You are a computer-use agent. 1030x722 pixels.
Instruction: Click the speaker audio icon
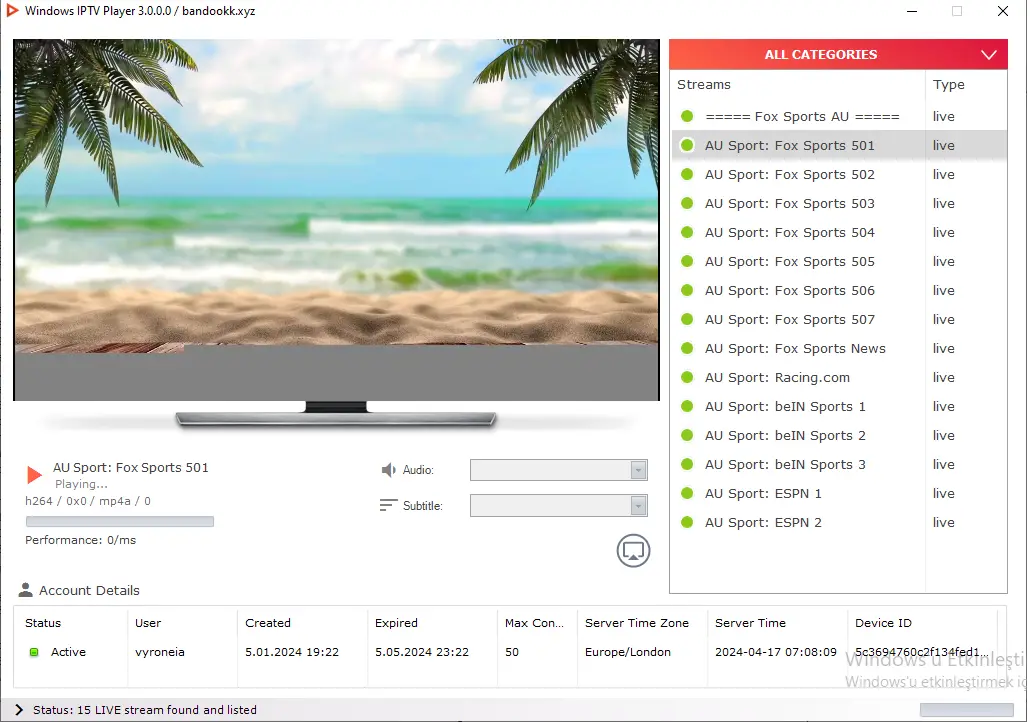pos(388,470)
